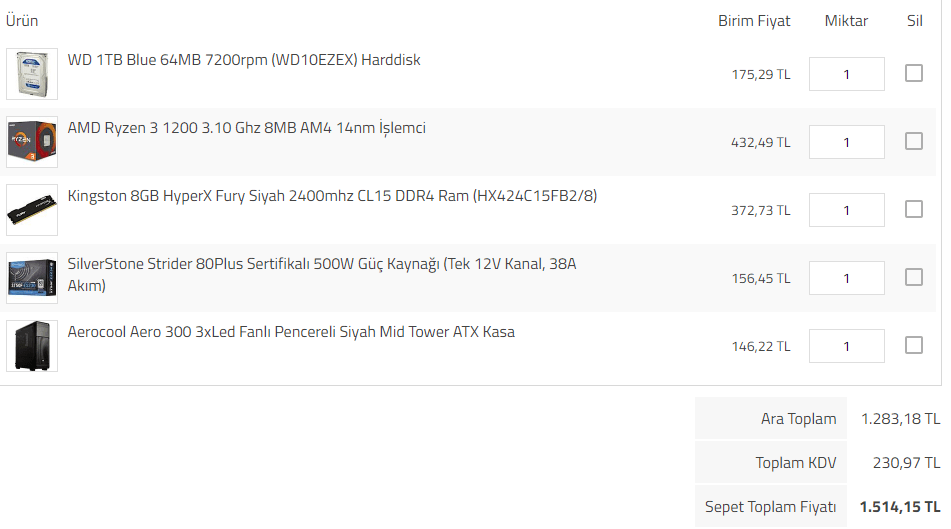Focus the Kingston RAM quantity box

[846, 210]
